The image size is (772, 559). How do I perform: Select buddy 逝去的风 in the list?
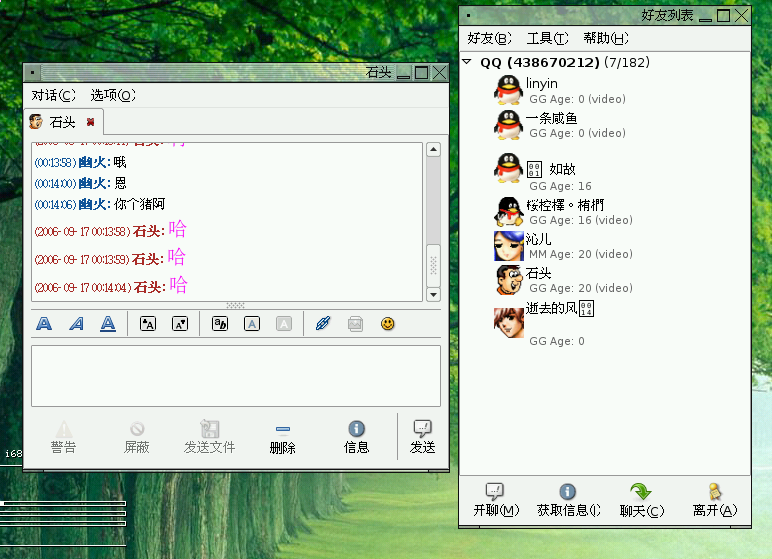[x=605, y=323]
